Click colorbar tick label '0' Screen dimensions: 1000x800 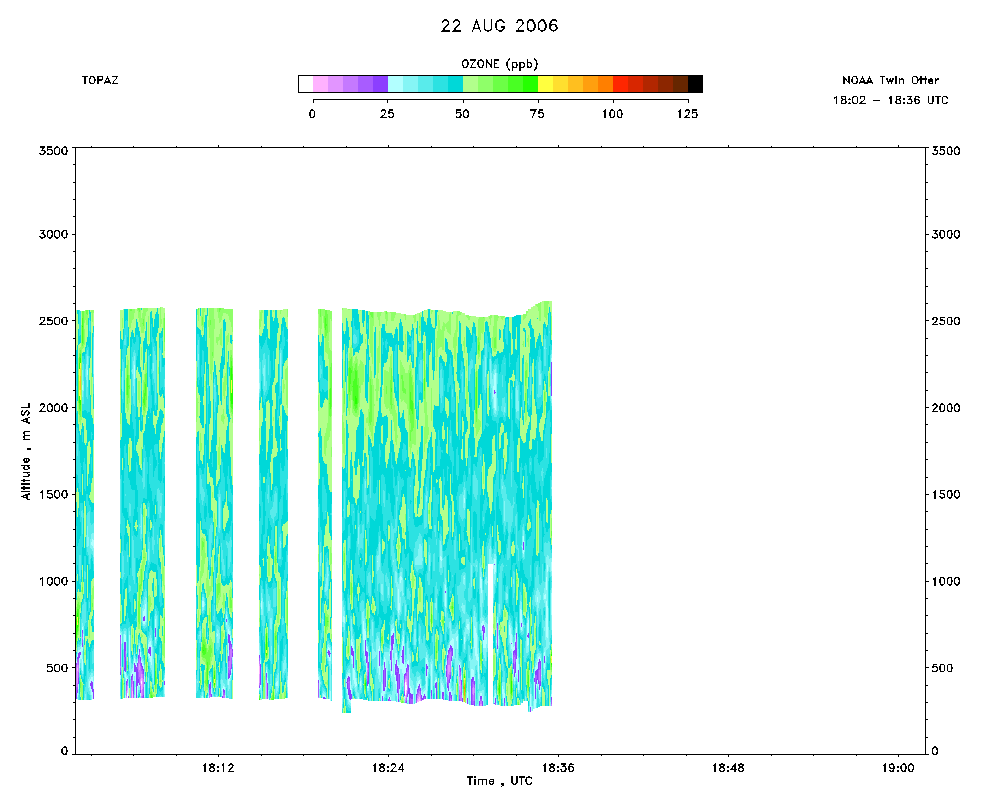point(312,114)
